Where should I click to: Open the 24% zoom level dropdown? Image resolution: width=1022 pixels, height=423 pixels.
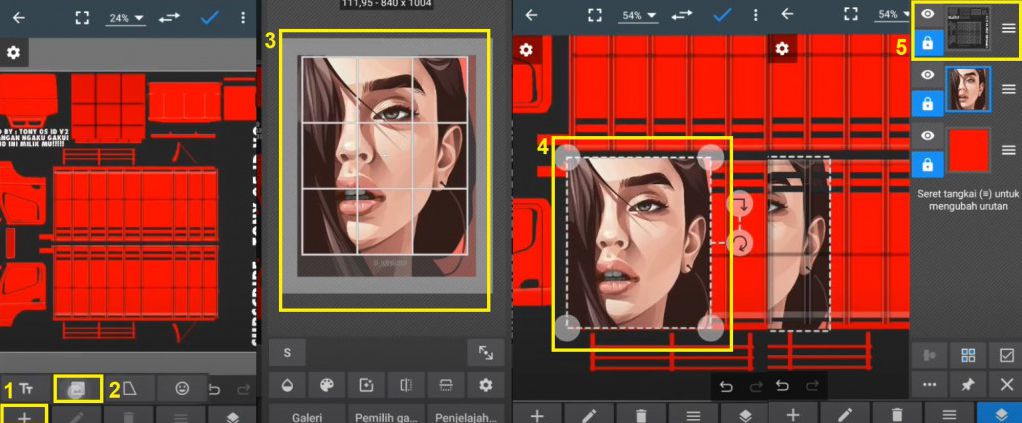[126, 18]
